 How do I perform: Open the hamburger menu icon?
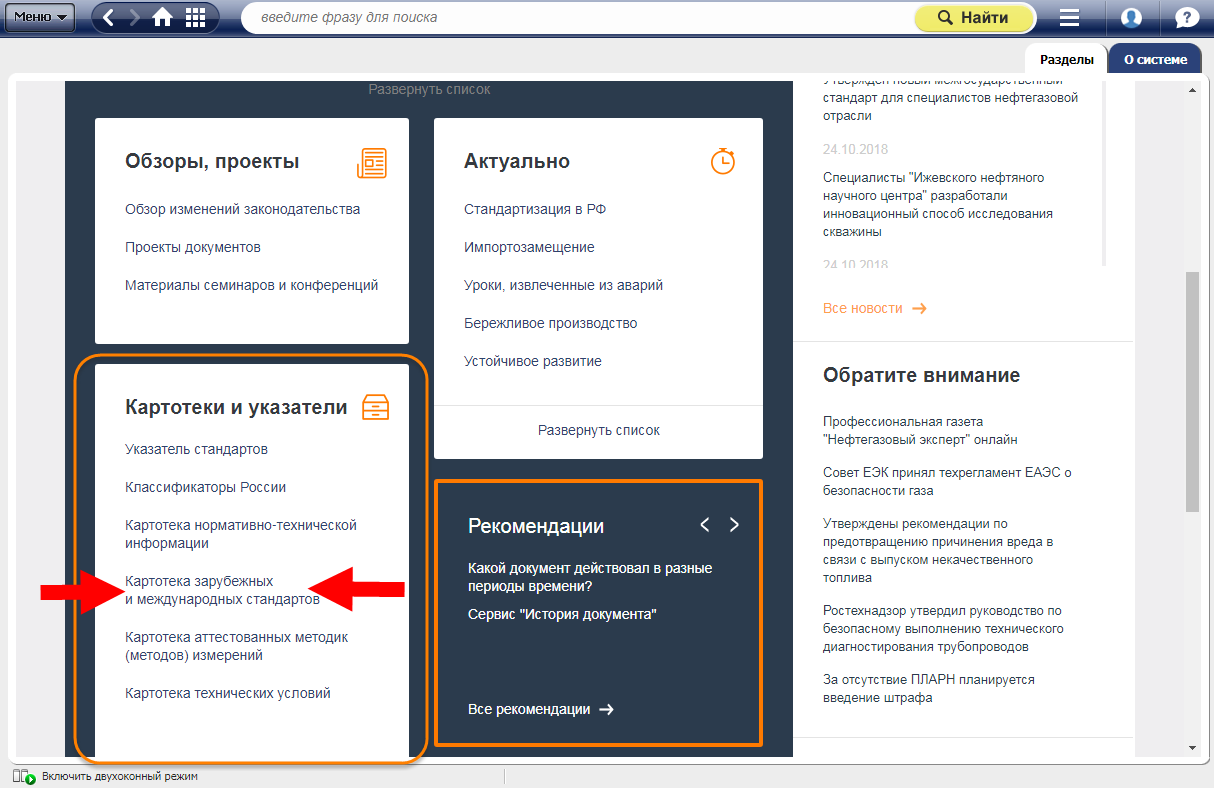[x=1070, y=18]
